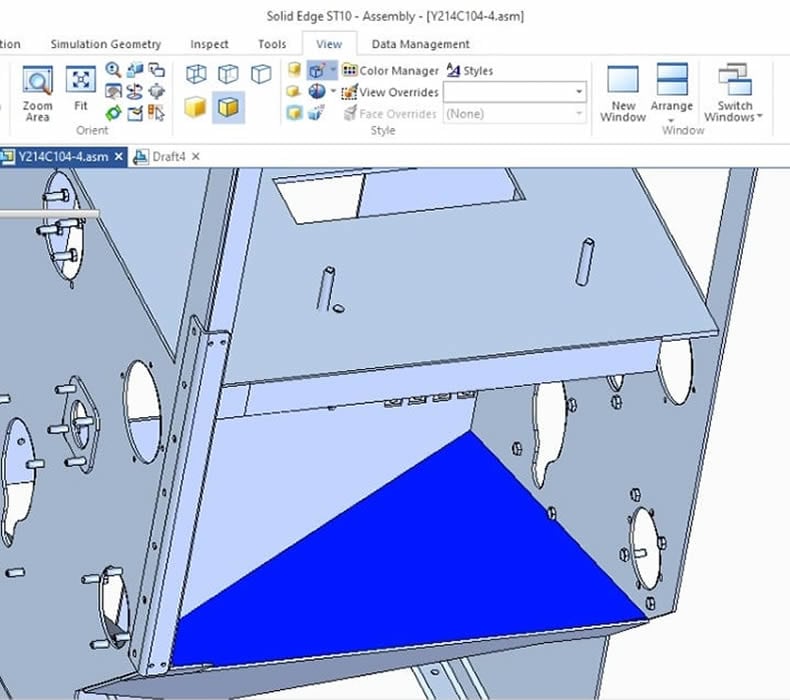Screen dimensions: 790x700
Task: Switch to the Inspect ribbon tab
Action: [x=209, y=44]
